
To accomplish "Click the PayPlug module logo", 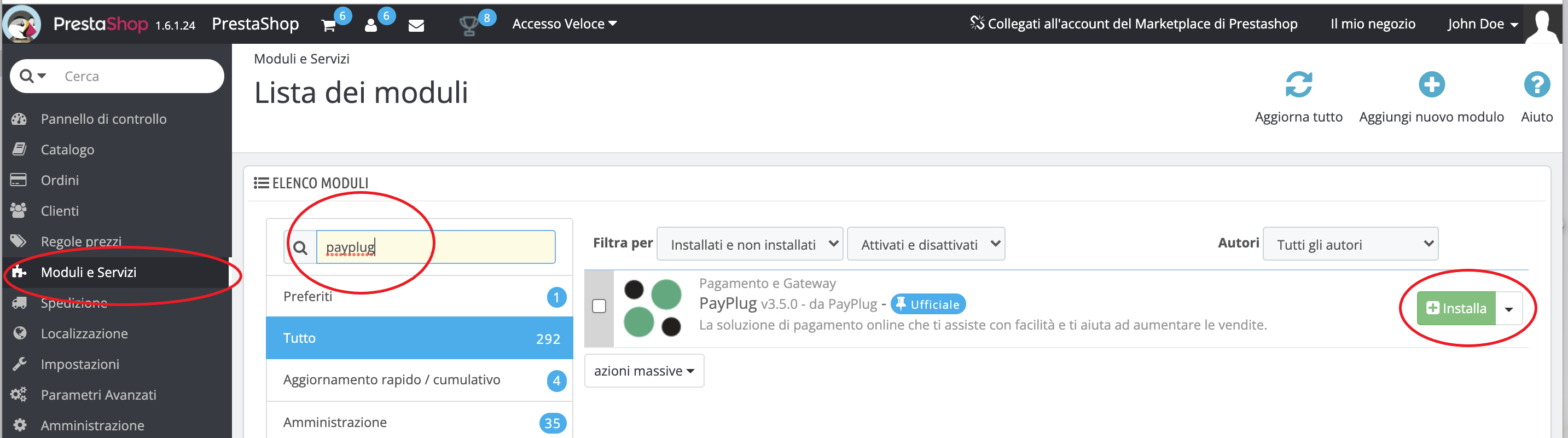I will click(653, 308).
